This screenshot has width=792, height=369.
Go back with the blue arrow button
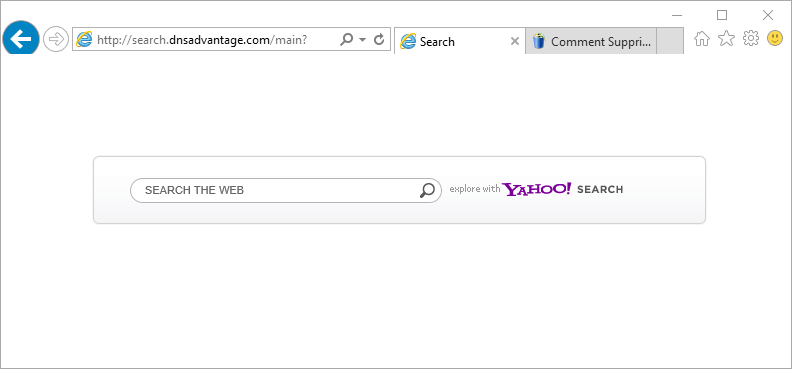click(x=21, y=38)
